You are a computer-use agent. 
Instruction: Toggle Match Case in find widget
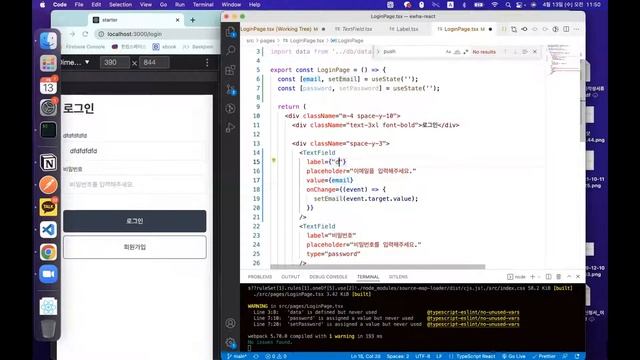click(448, 52)
